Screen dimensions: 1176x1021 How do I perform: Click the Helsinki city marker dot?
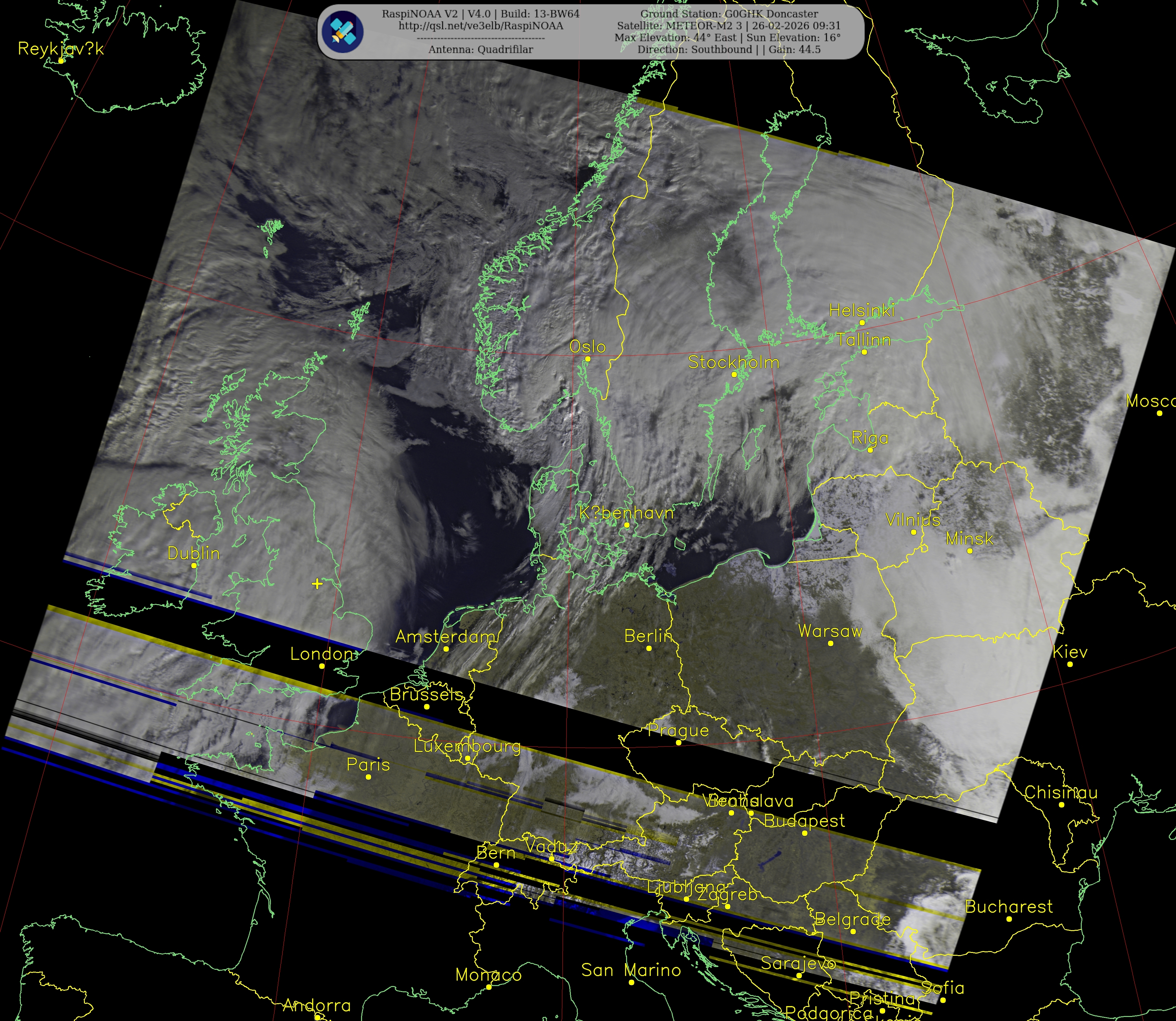coord(862,323)
